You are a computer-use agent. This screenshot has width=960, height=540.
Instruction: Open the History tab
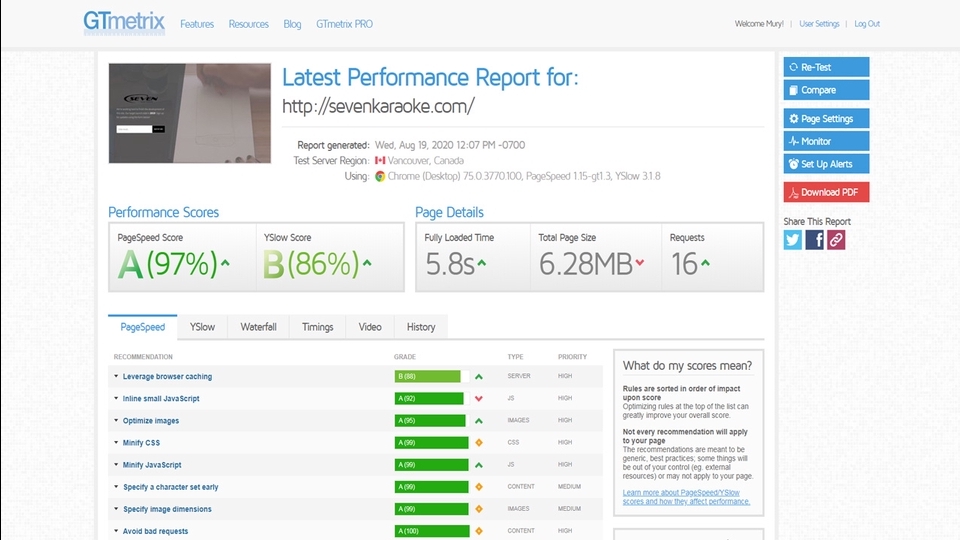421,327
